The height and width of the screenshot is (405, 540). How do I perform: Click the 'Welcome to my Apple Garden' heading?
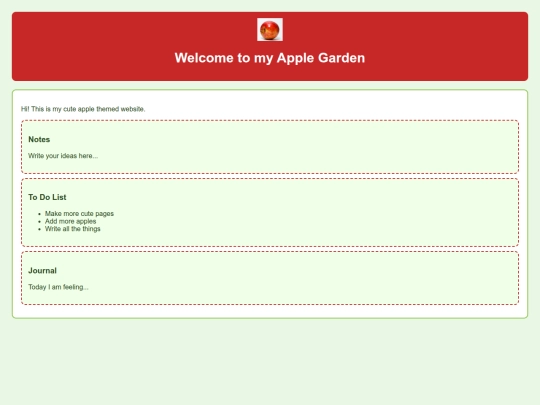click(270, 58)
